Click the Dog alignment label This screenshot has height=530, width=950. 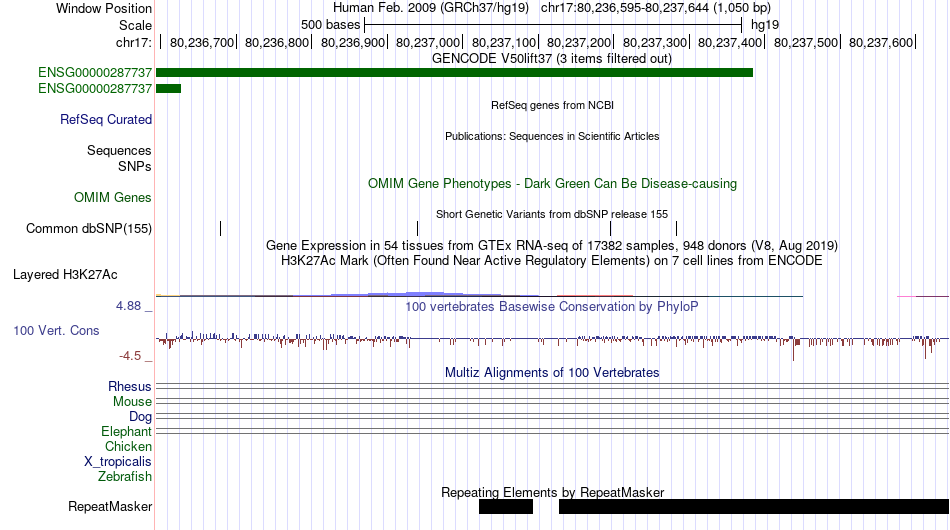tap(140, 417)
